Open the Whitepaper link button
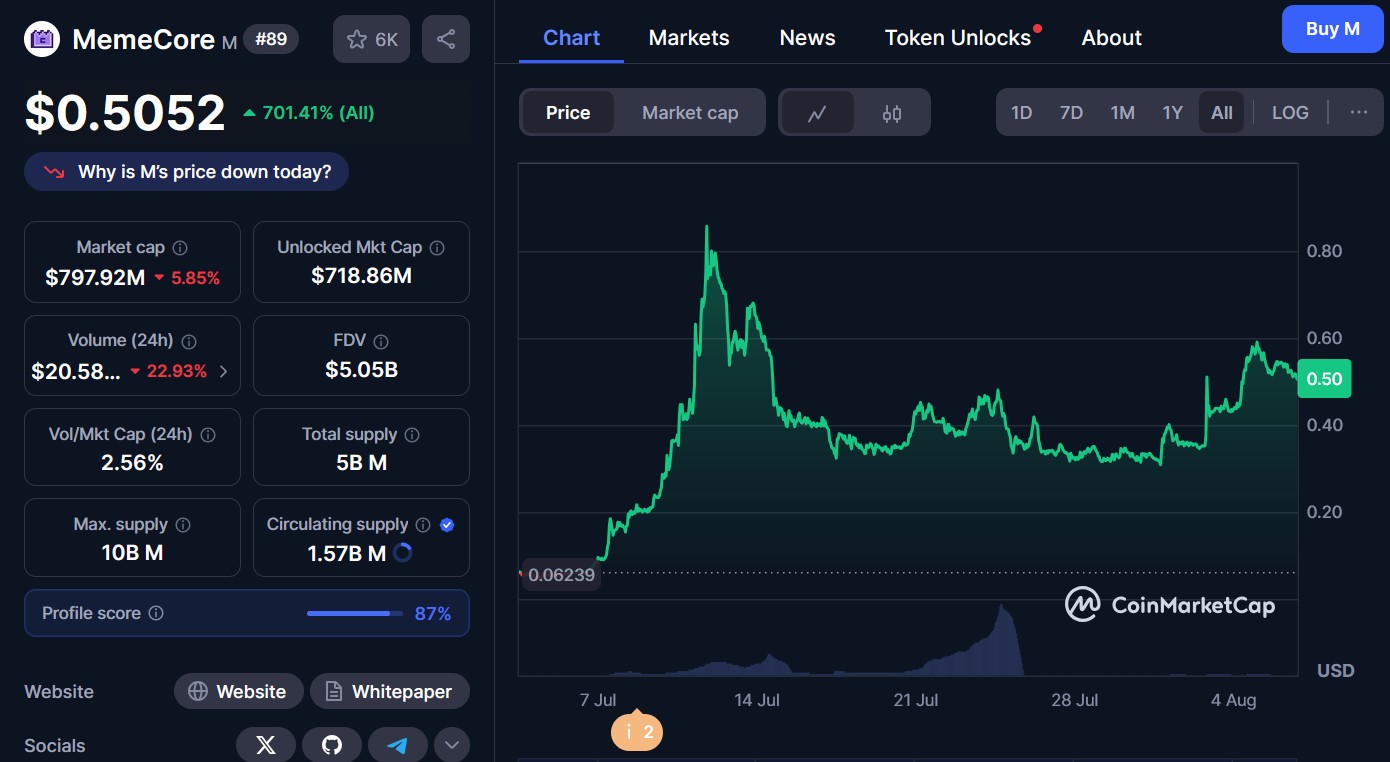This screenshot has width=1390, height=762. pyautogui.click(x=389, y=691)
